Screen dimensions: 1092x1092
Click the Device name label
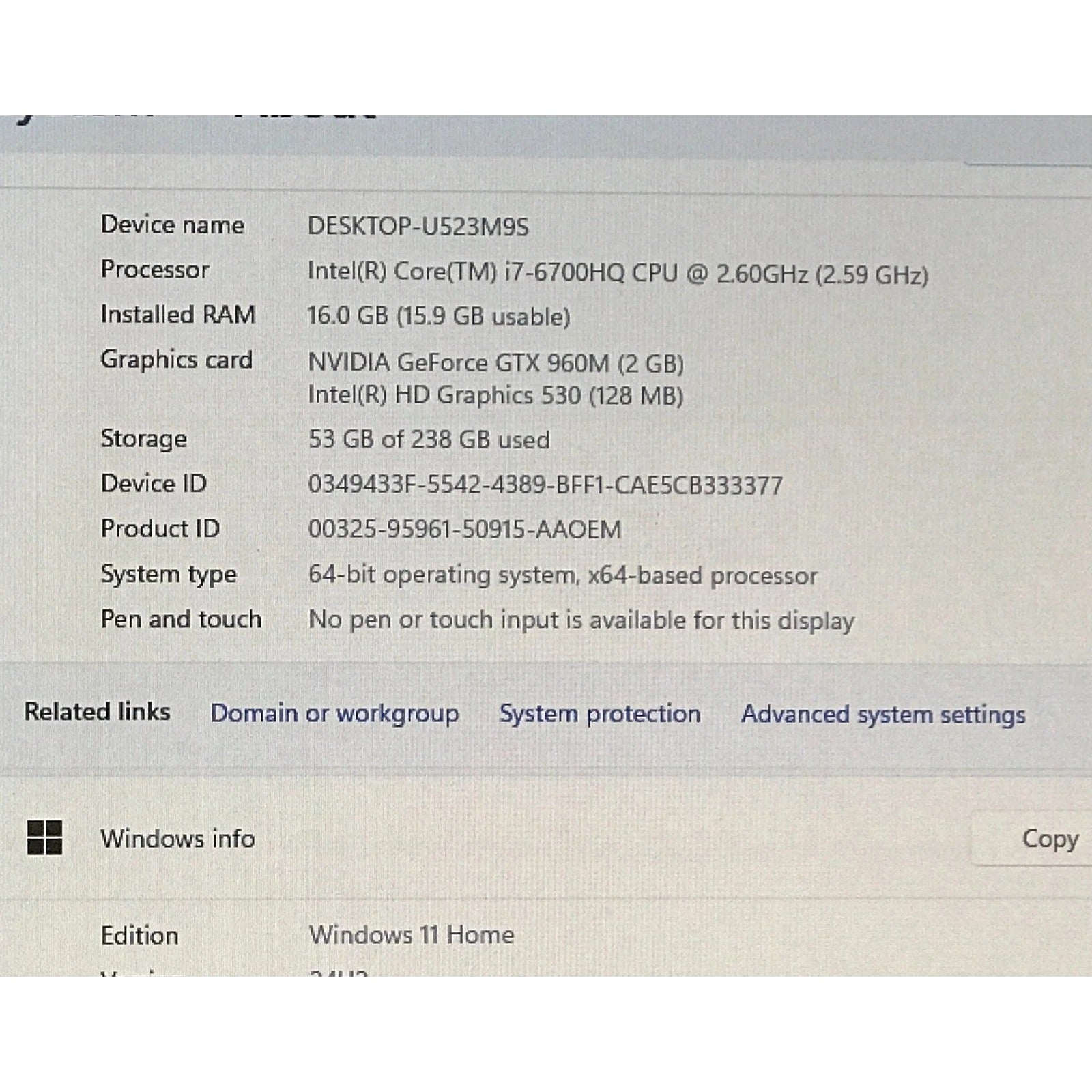pyautogui.click(x=173, y=225)
